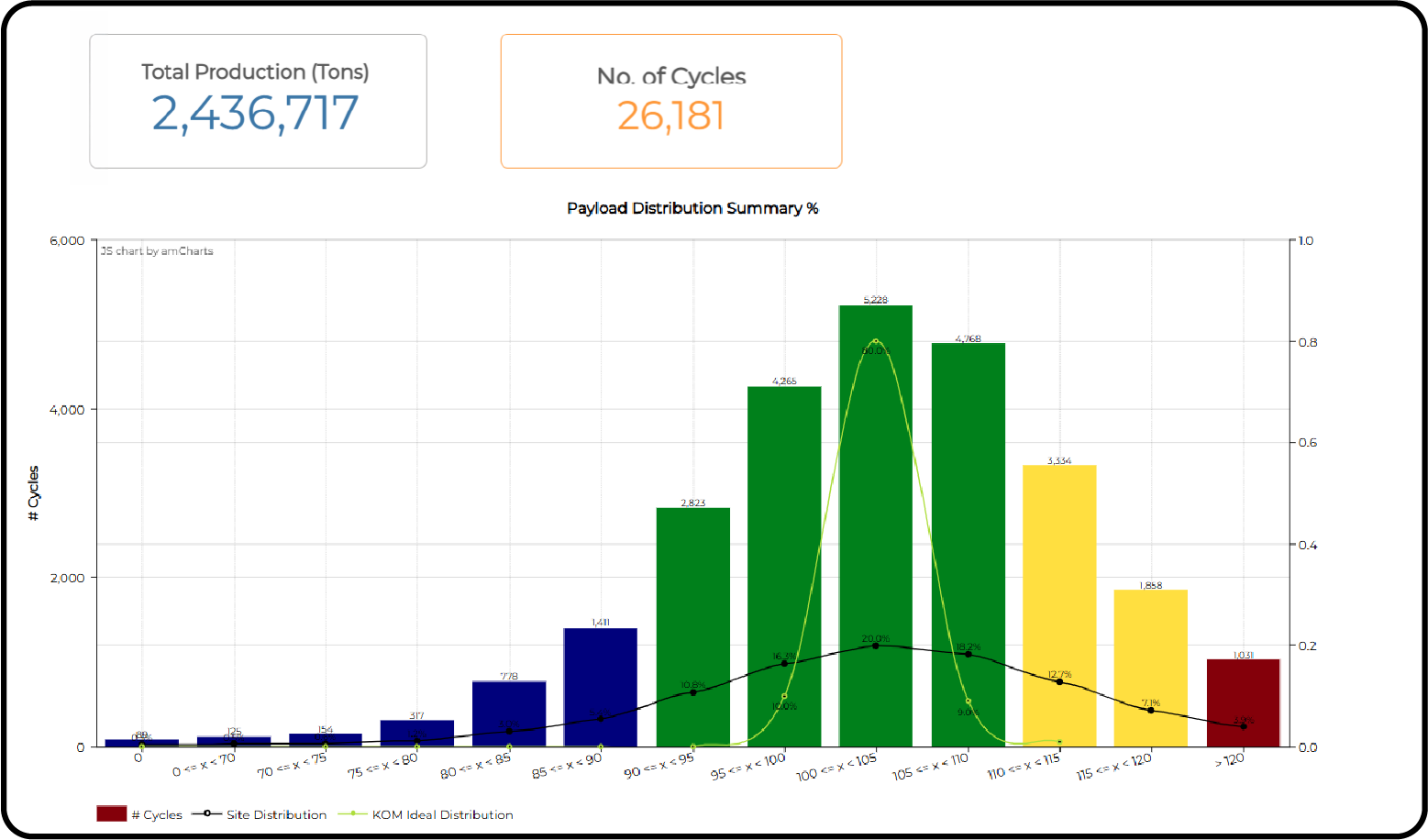Click the x-axis label "> 120"
Image resolution: width=1428 pixels, height=840 pixels.
[1230, 759]
